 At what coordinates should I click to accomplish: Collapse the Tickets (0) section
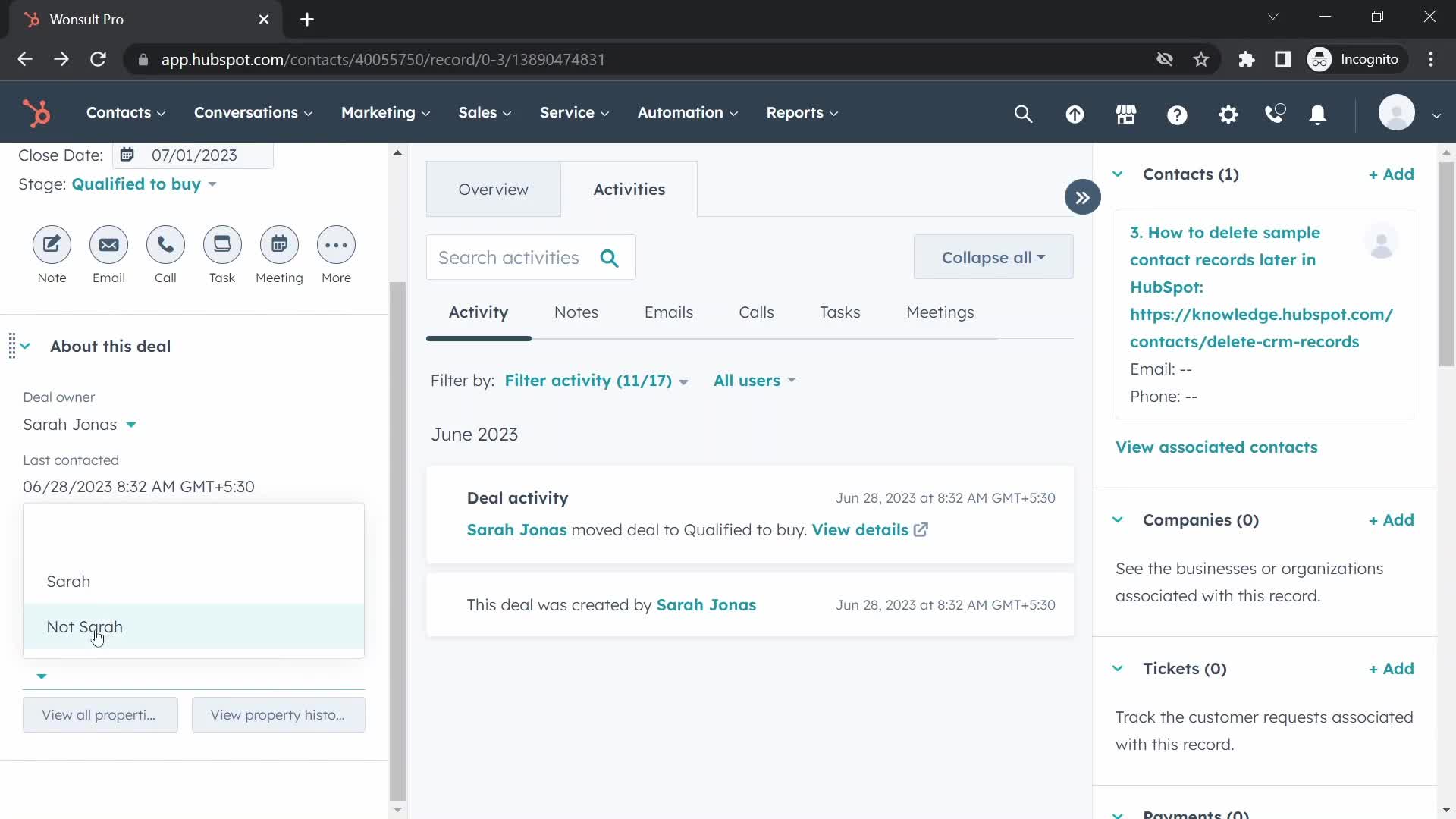coord(1118,669)
